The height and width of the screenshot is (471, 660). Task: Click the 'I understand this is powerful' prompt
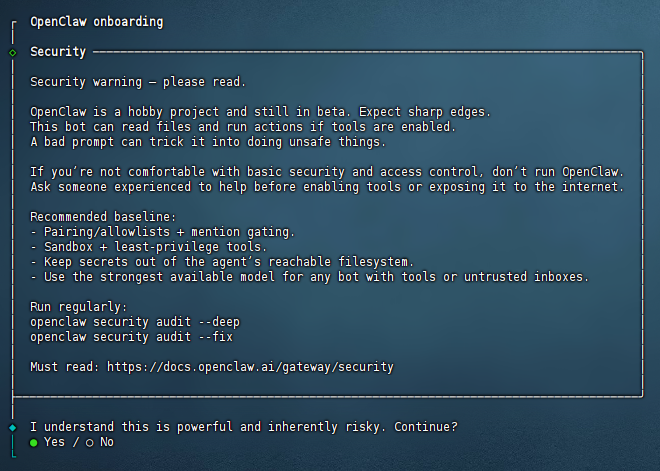[244, 427]
